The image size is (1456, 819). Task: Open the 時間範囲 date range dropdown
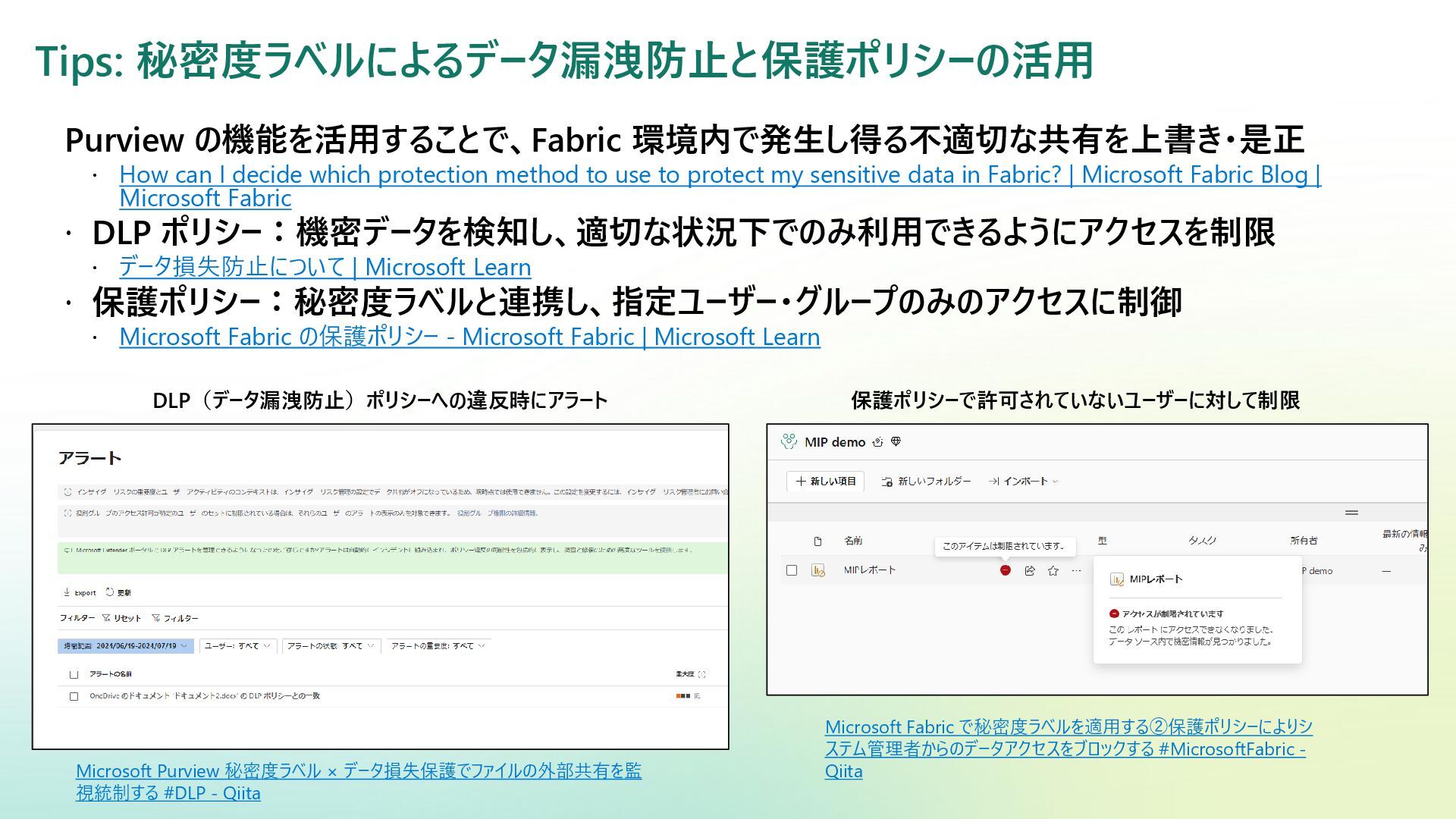(126, 646)
